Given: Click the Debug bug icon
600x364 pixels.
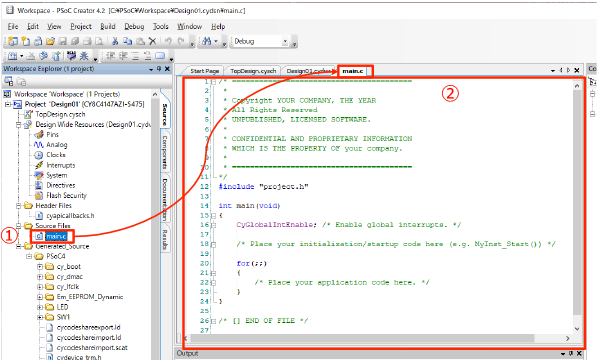Looking at the screenshot, I should [x=84, y=56].
